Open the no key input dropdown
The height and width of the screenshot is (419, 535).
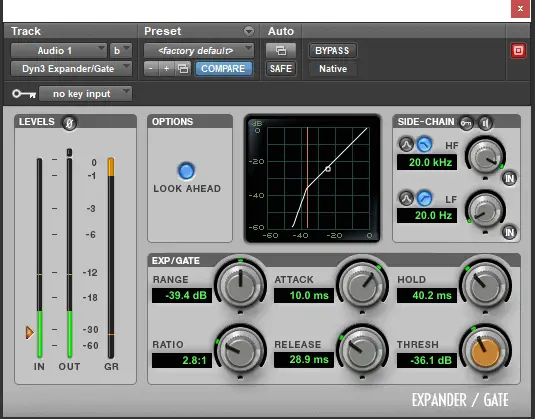(x=85, y=93)
